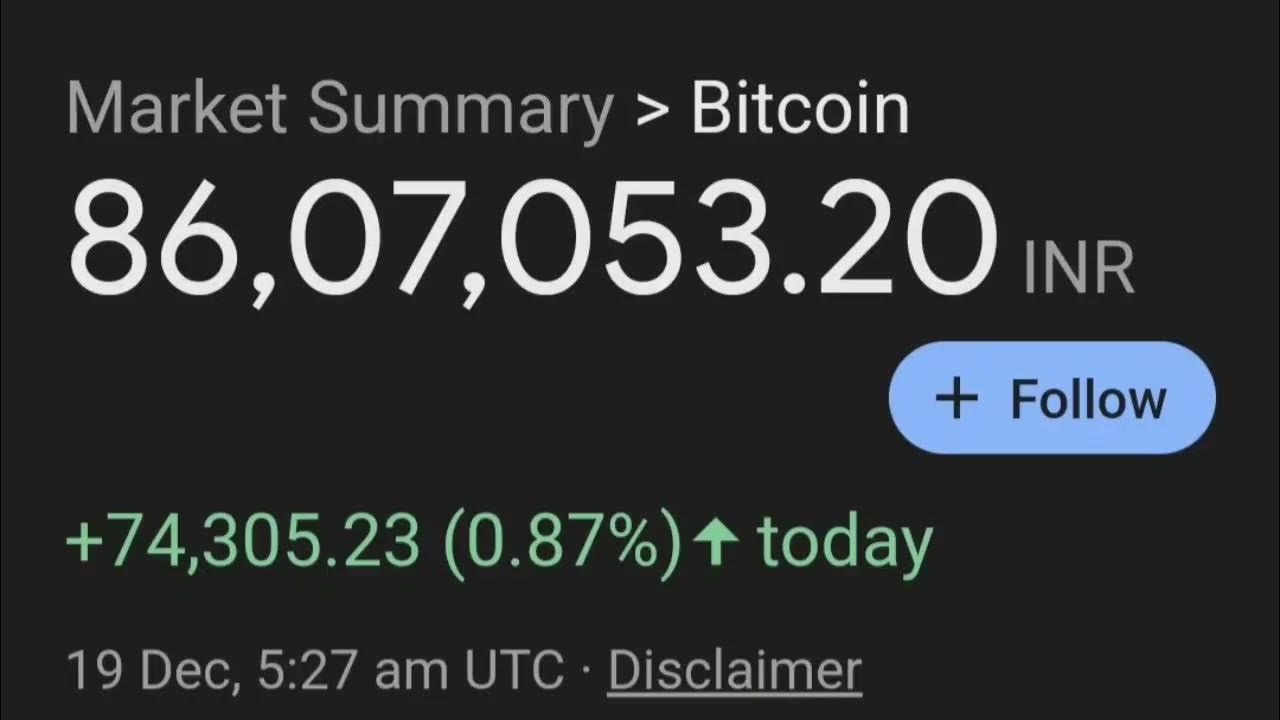The image size is (1280, 720).
Task: Click the word "Market" in the breadcrumb
Action: click(177, 109)
